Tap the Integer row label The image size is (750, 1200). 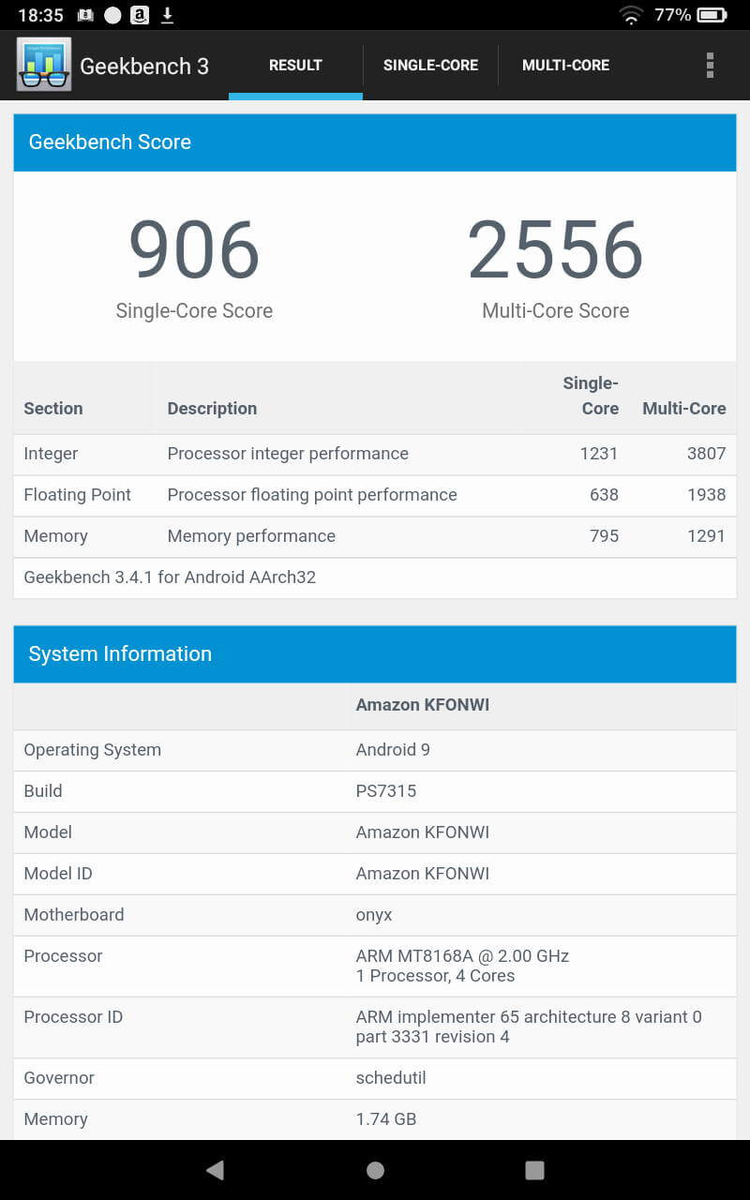(51, 454)
